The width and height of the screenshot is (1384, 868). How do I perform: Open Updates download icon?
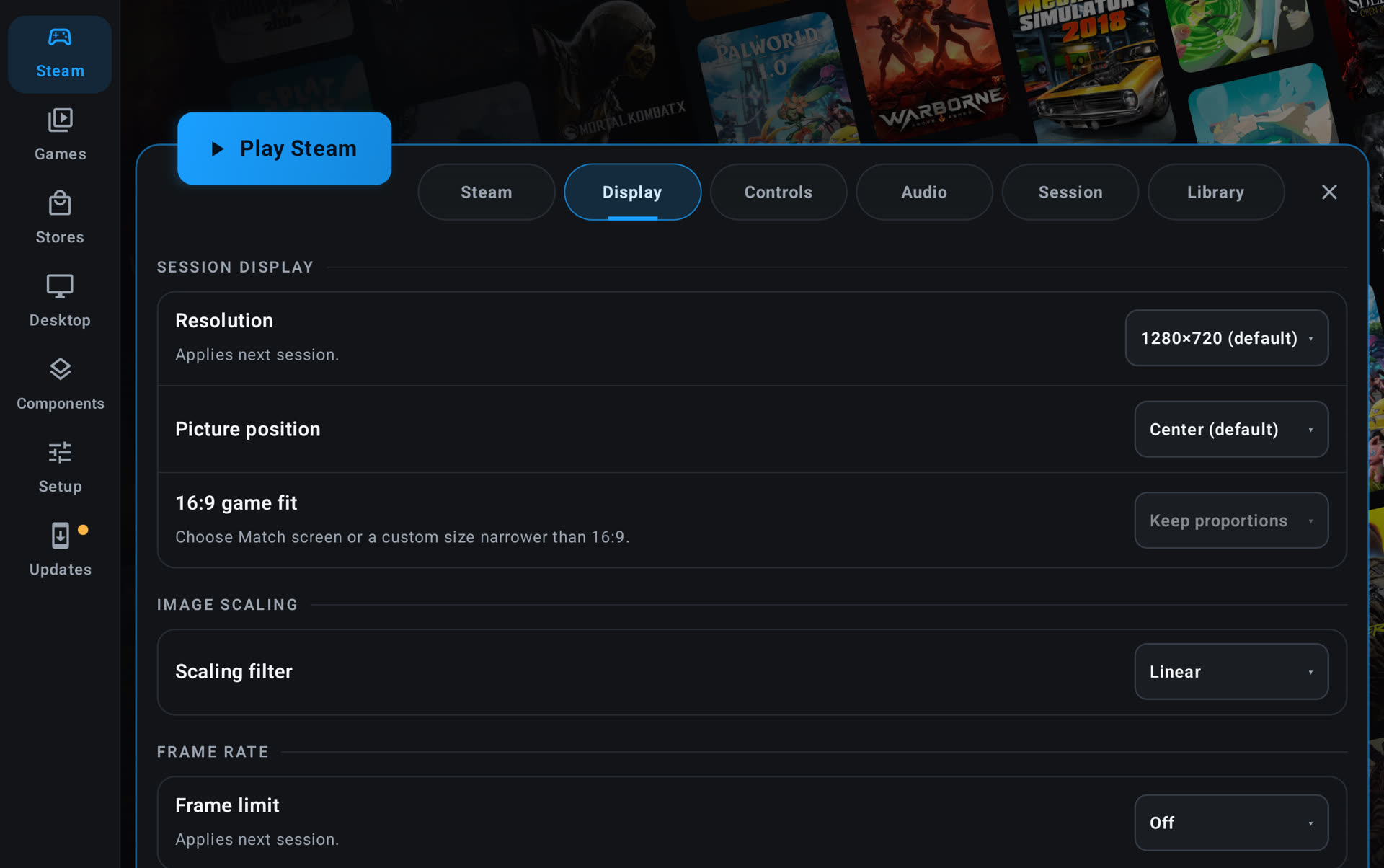[x=60, y=536]
